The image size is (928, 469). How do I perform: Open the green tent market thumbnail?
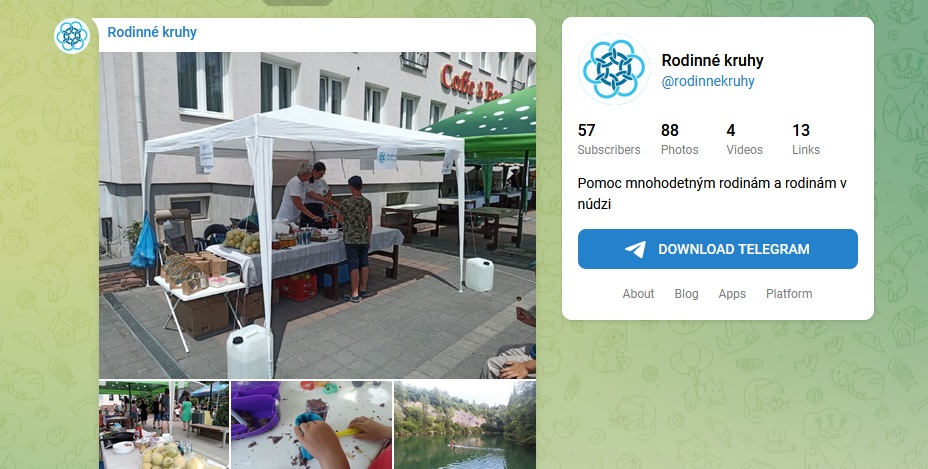coord(164,425)
